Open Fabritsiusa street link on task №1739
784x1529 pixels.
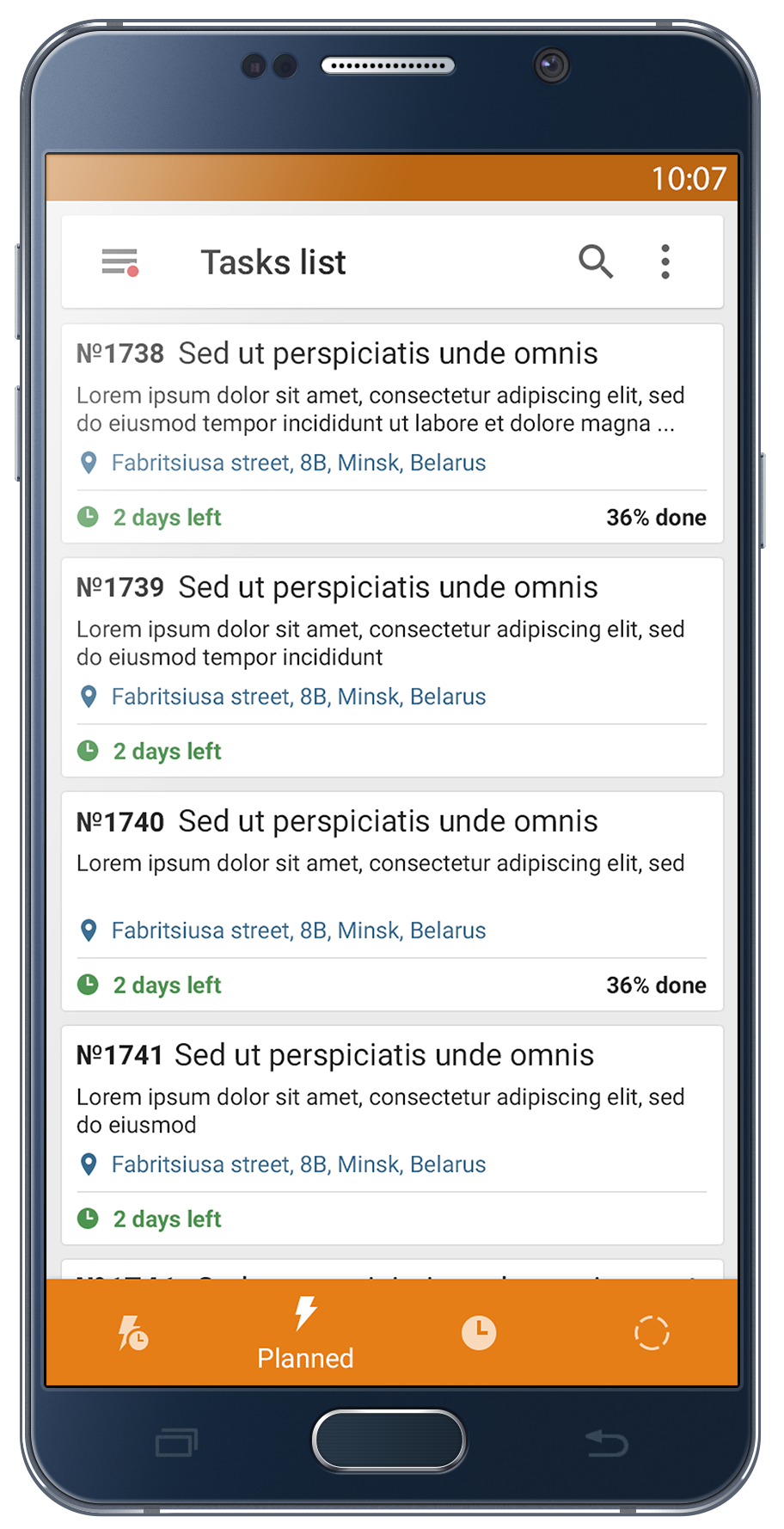click(x=298, y=696)
